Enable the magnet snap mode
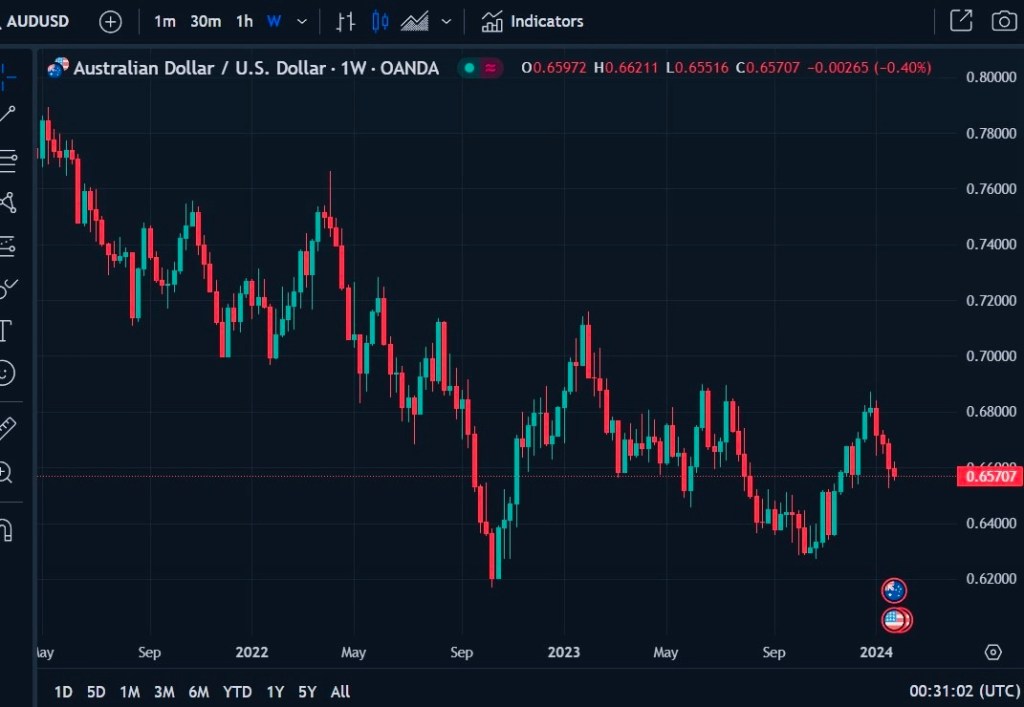This screenshot has height=707, width=1024. [x=6, y=529]
